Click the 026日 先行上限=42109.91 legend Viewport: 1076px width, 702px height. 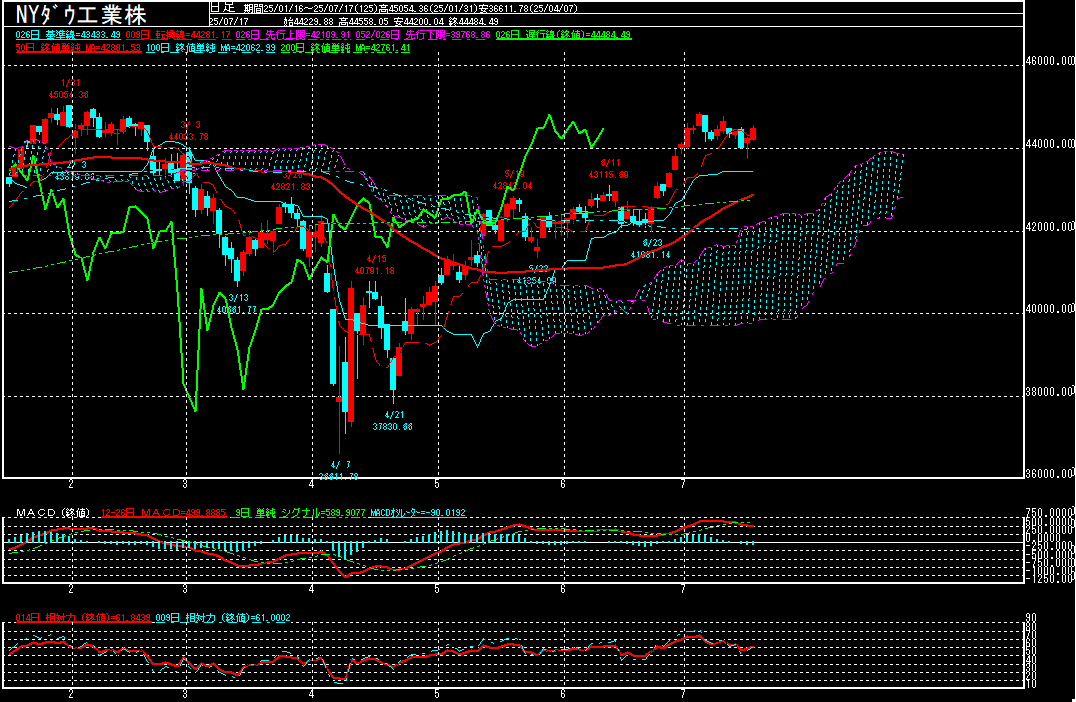(293, 34)
